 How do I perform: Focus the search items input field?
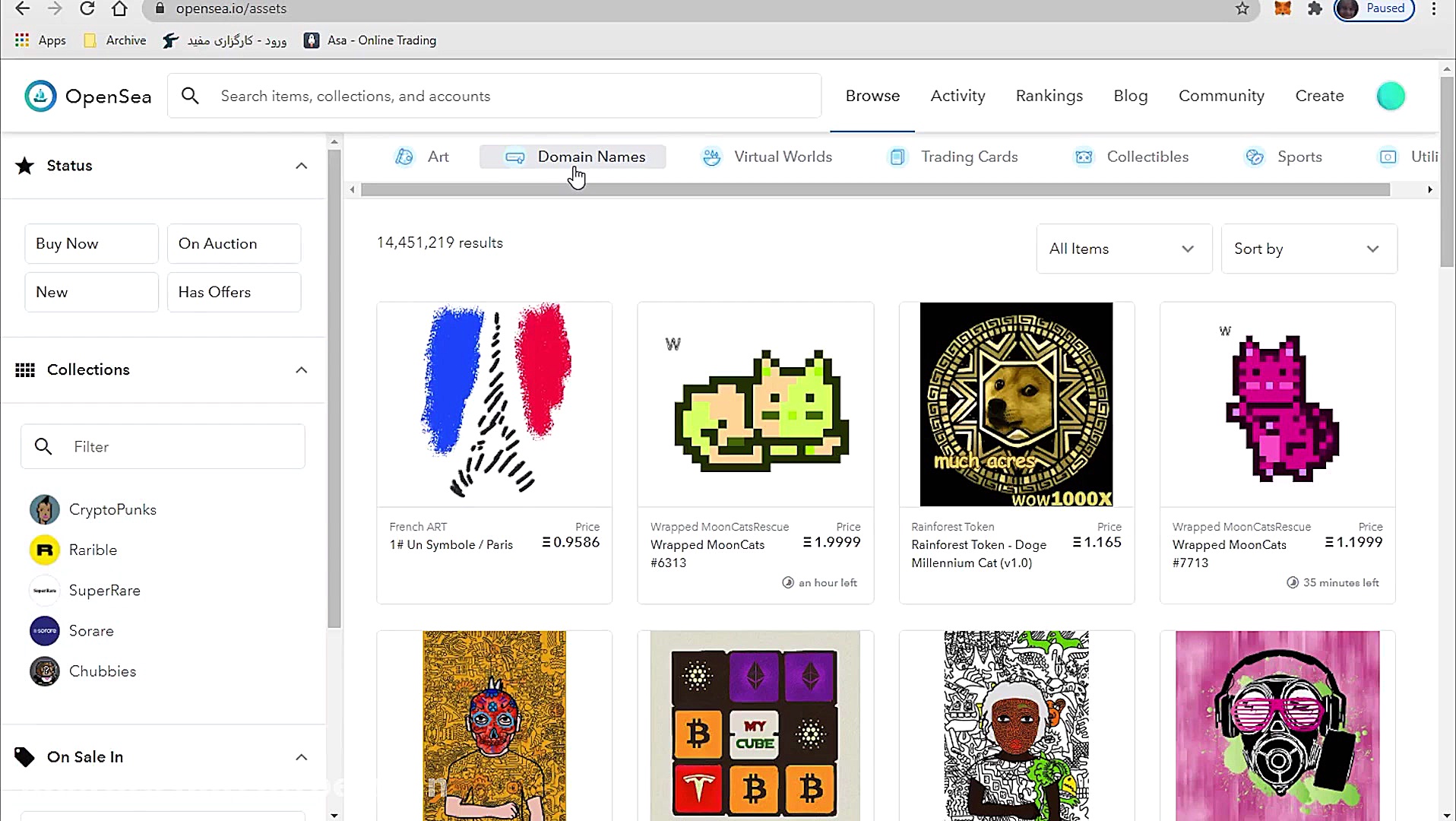coord(494,96)
